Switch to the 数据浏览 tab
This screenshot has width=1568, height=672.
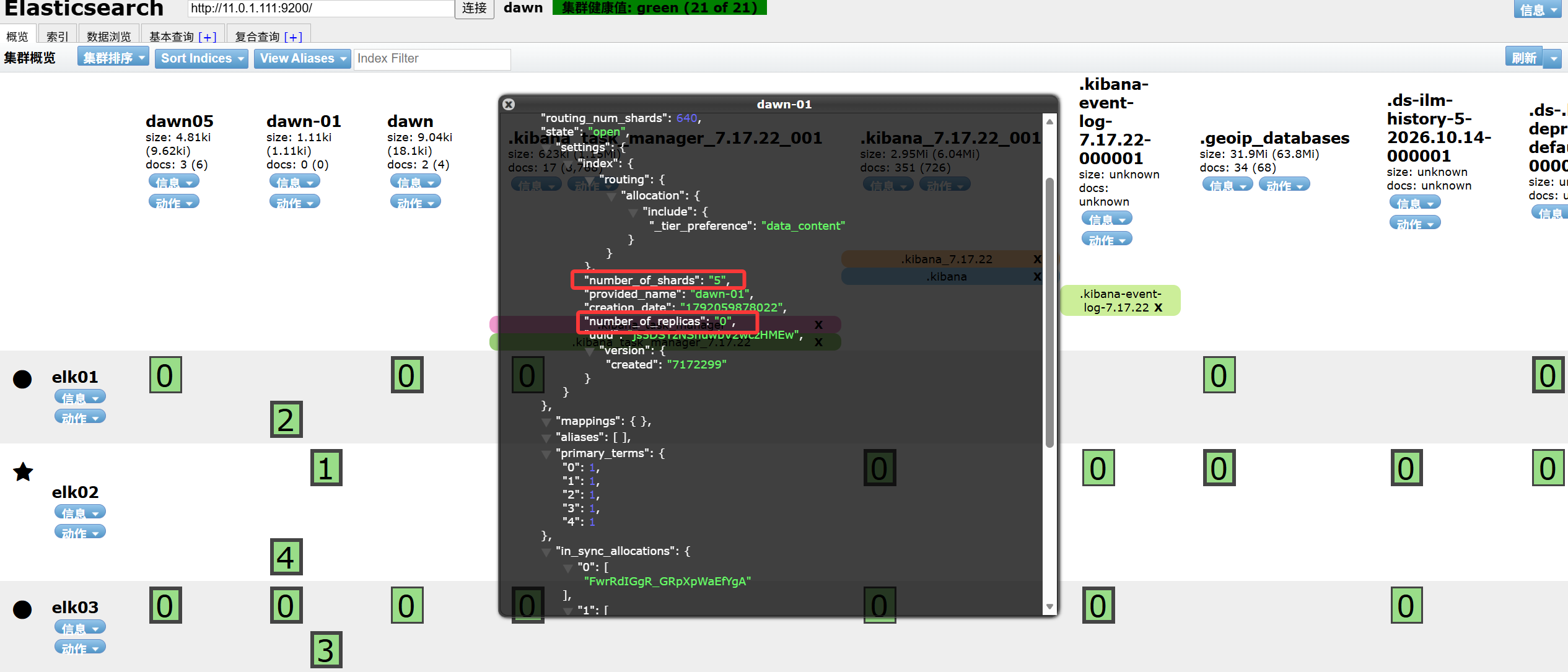tap(109, 36)
